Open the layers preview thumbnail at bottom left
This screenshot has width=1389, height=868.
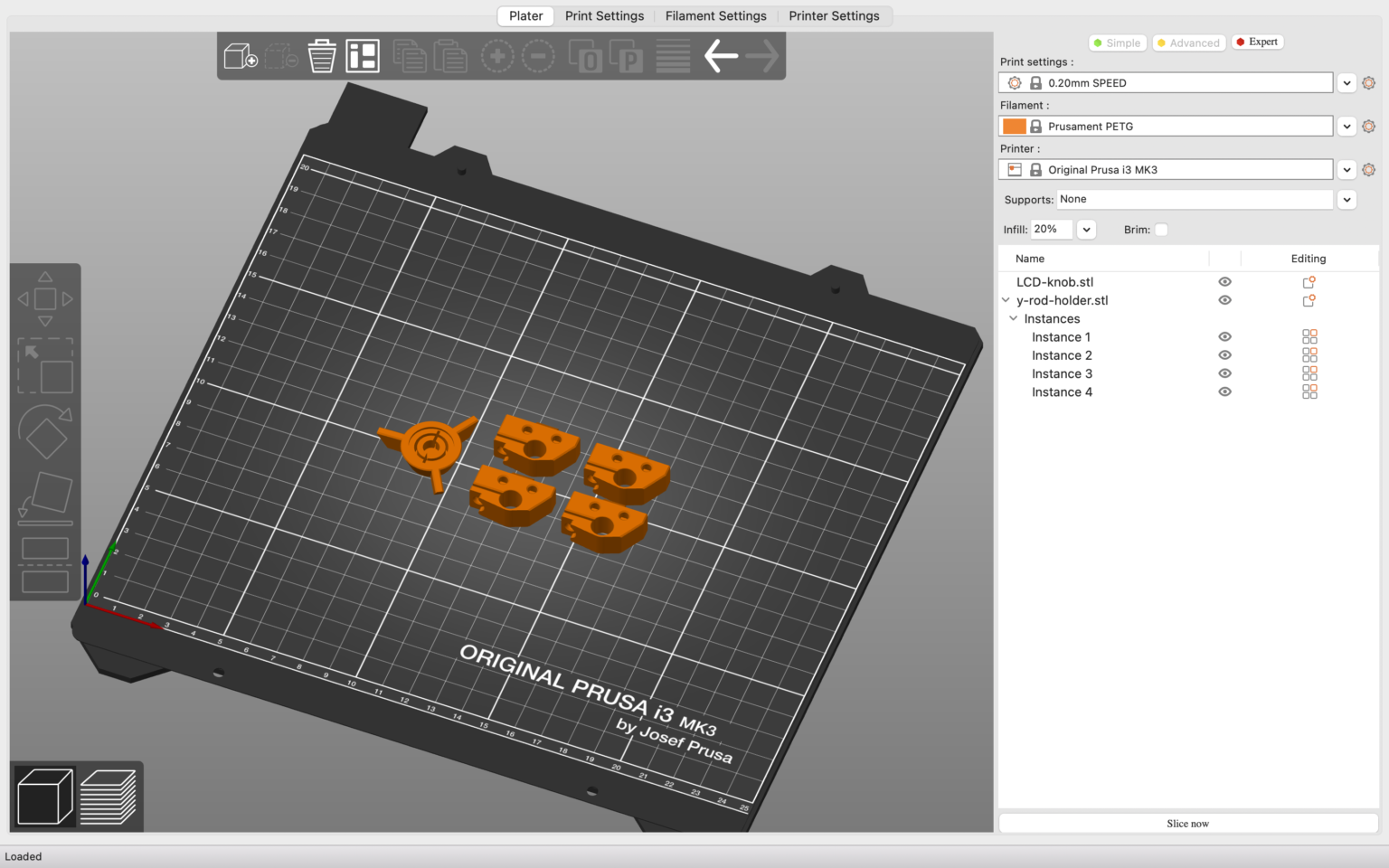(108, 797)
